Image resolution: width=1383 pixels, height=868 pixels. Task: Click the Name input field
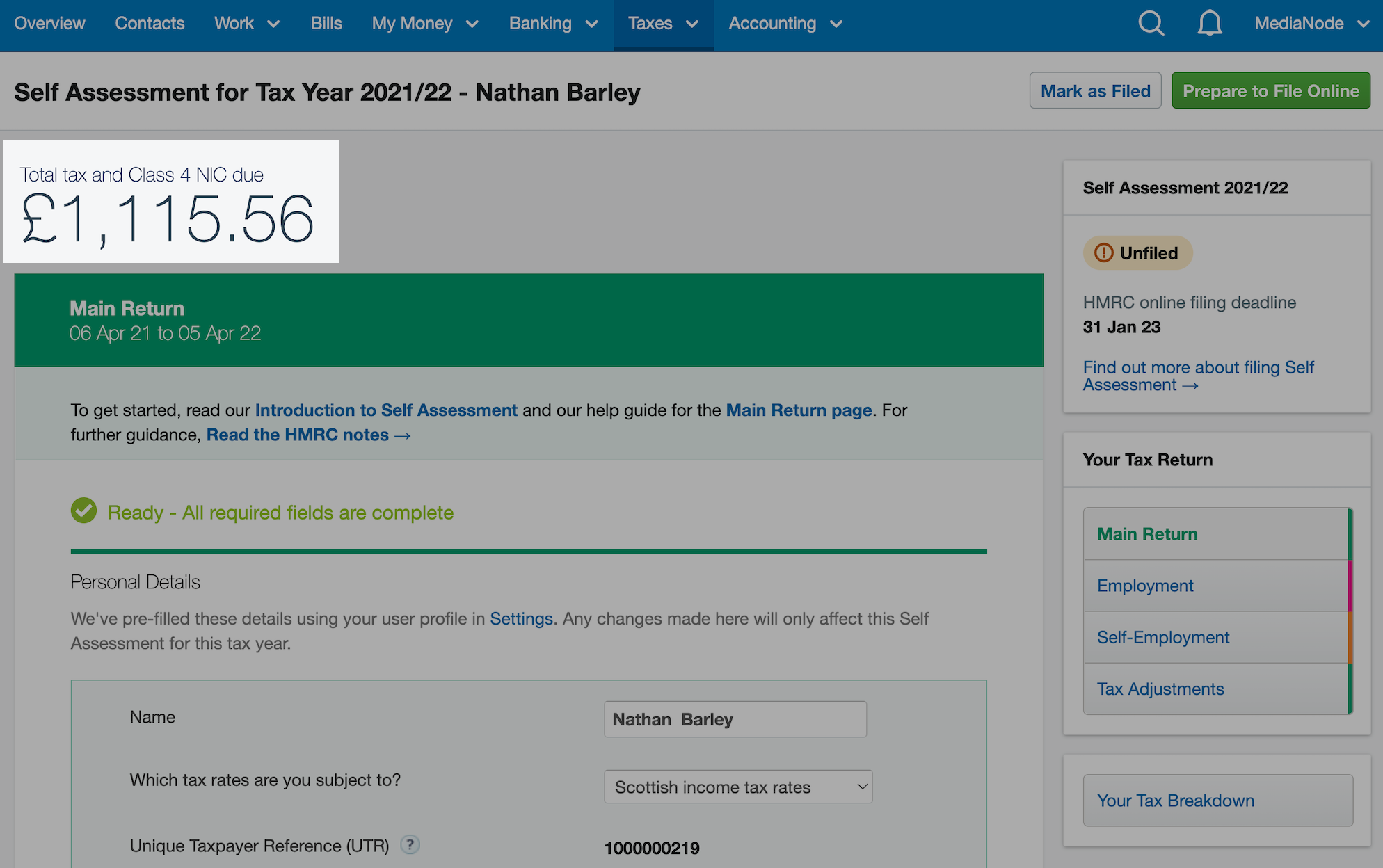pos(735,719)
